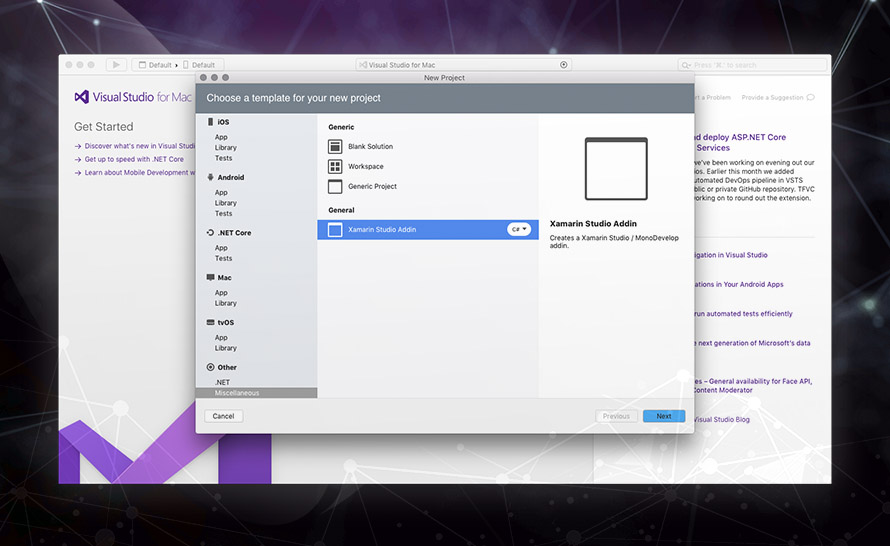Select Tests under iOS
Image resolution: width=890 pixels, height=546 pixels.
[223, 158]
